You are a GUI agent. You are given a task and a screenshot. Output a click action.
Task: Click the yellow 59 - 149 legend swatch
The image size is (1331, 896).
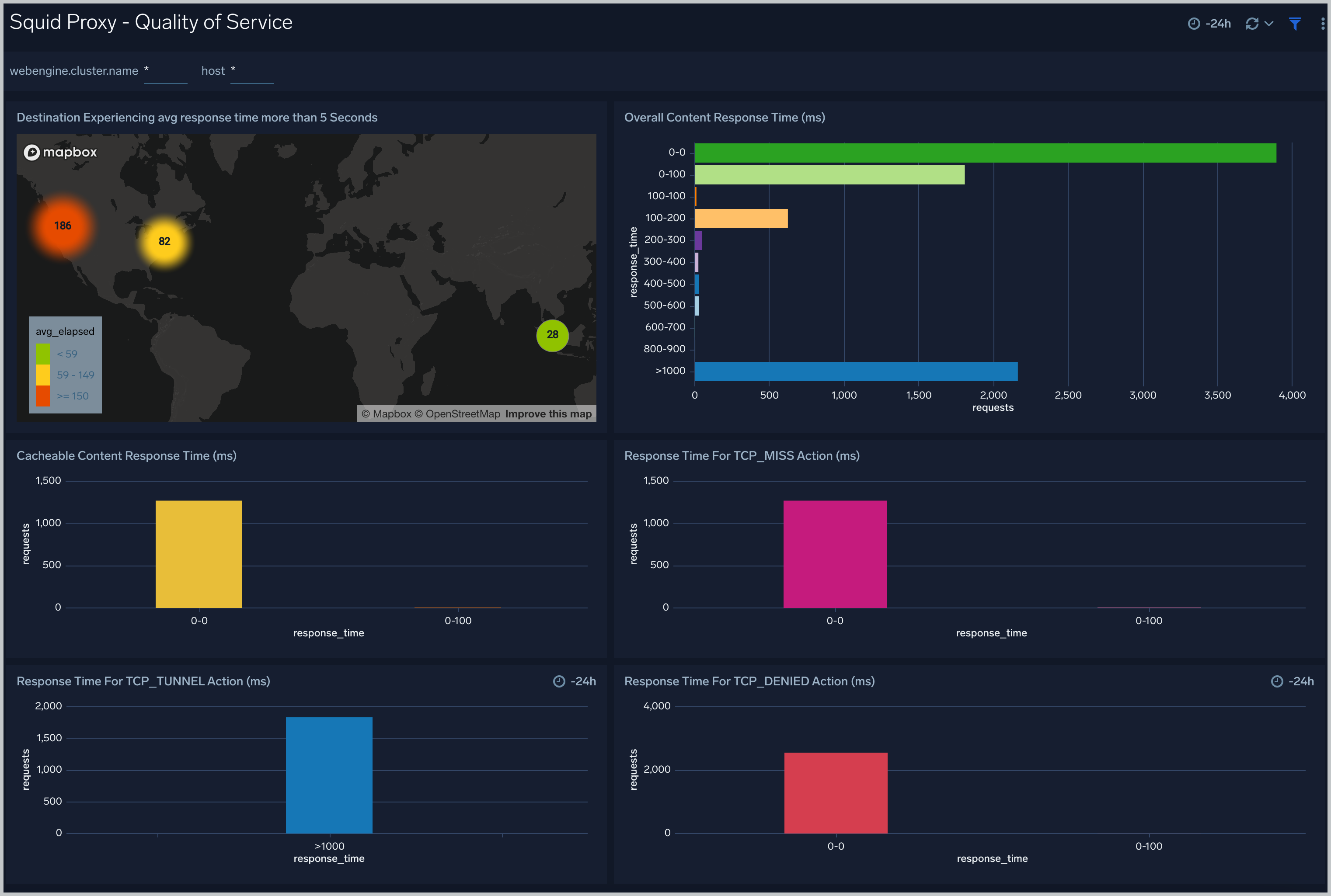[x=43, y=375]
